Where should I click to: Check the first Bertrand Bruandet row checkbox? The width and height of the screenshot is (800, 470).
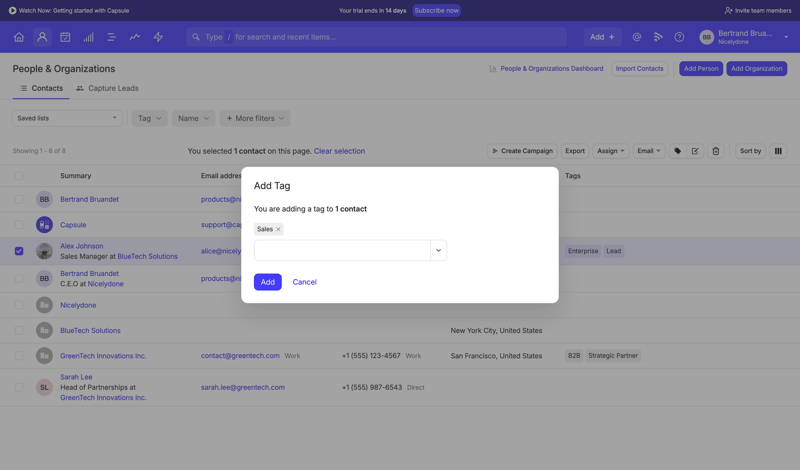coord(19,199)
